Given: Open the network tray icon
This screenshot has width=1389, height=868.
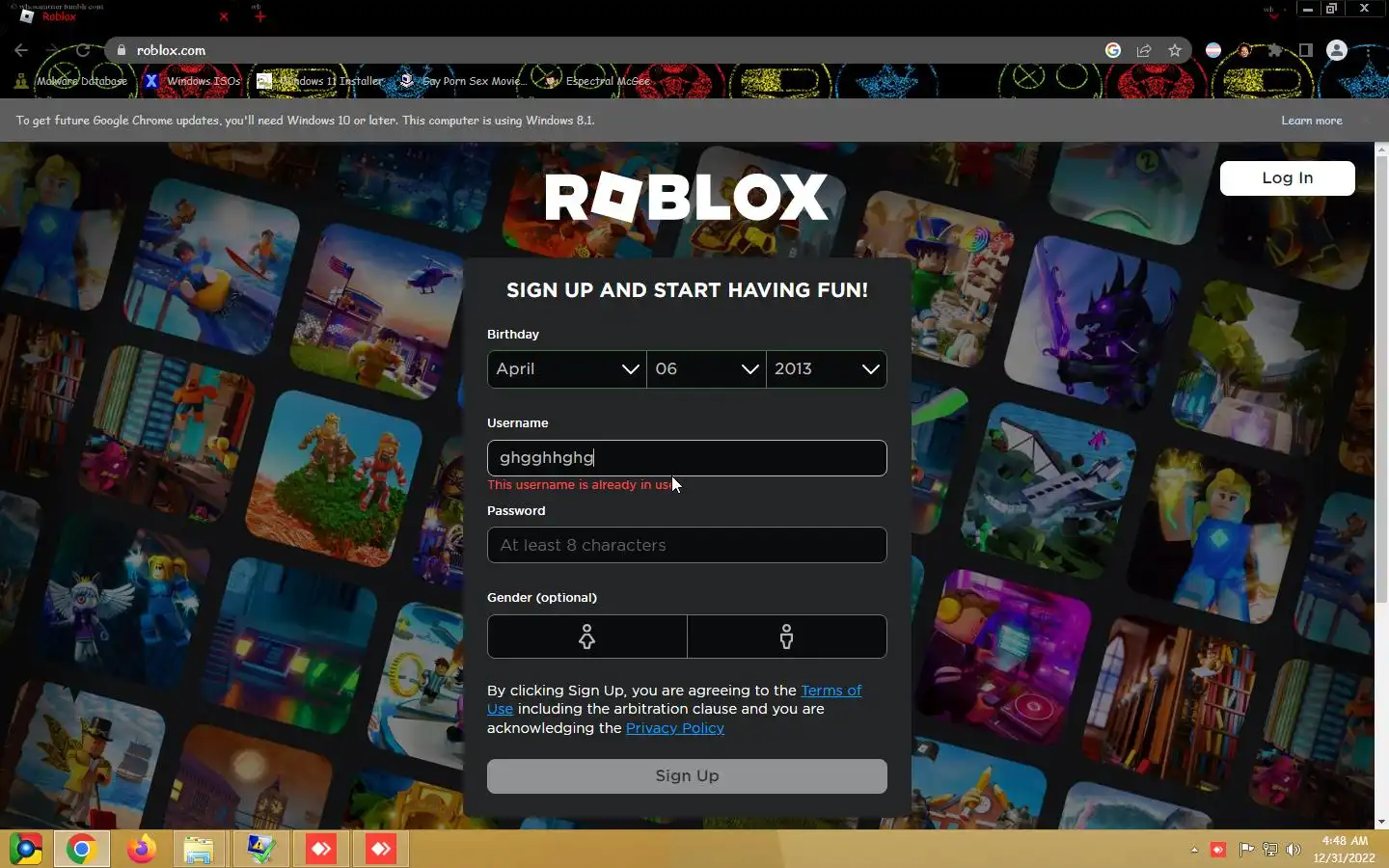Looking at the screenshot, I should click(1270, 850).
